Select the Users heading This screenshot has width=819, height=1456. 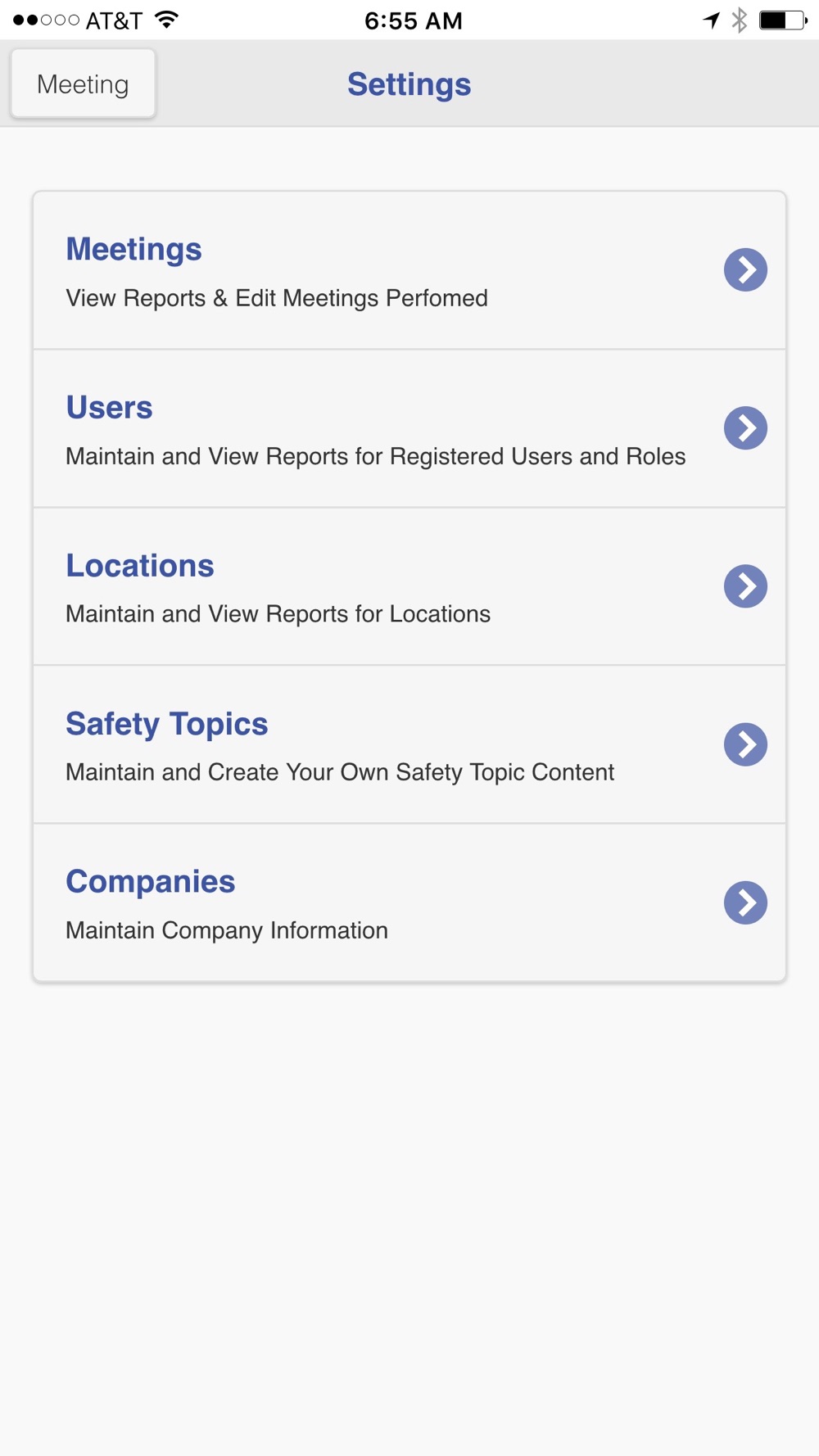[x=109, y=407]
